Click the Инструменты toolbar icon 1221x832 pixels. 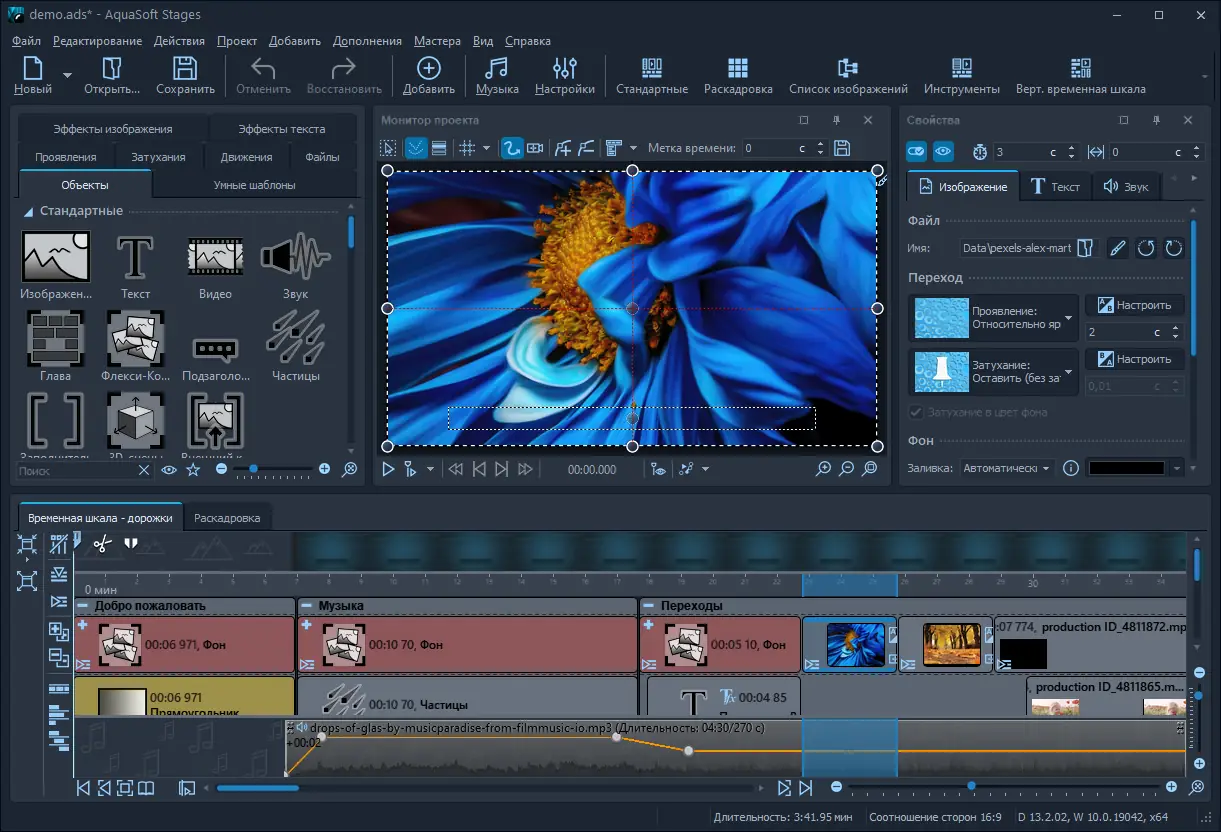(x=961, y=75)
